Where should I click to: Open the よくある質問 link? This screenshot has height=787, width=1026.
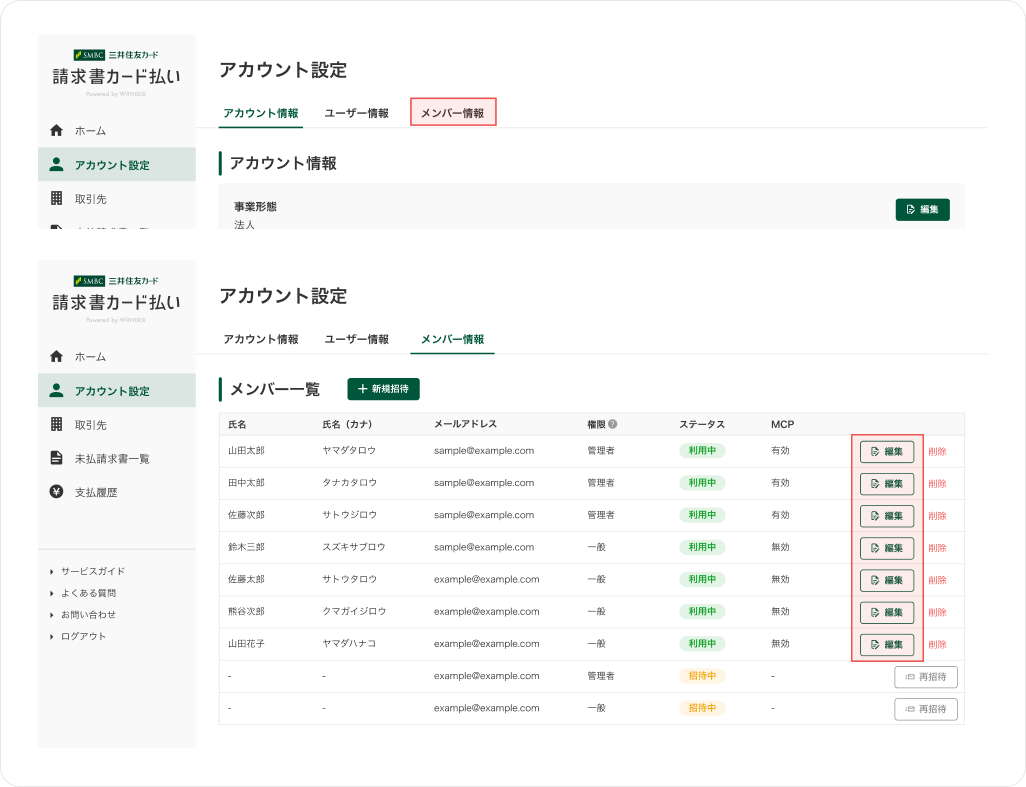pos(88,593)
